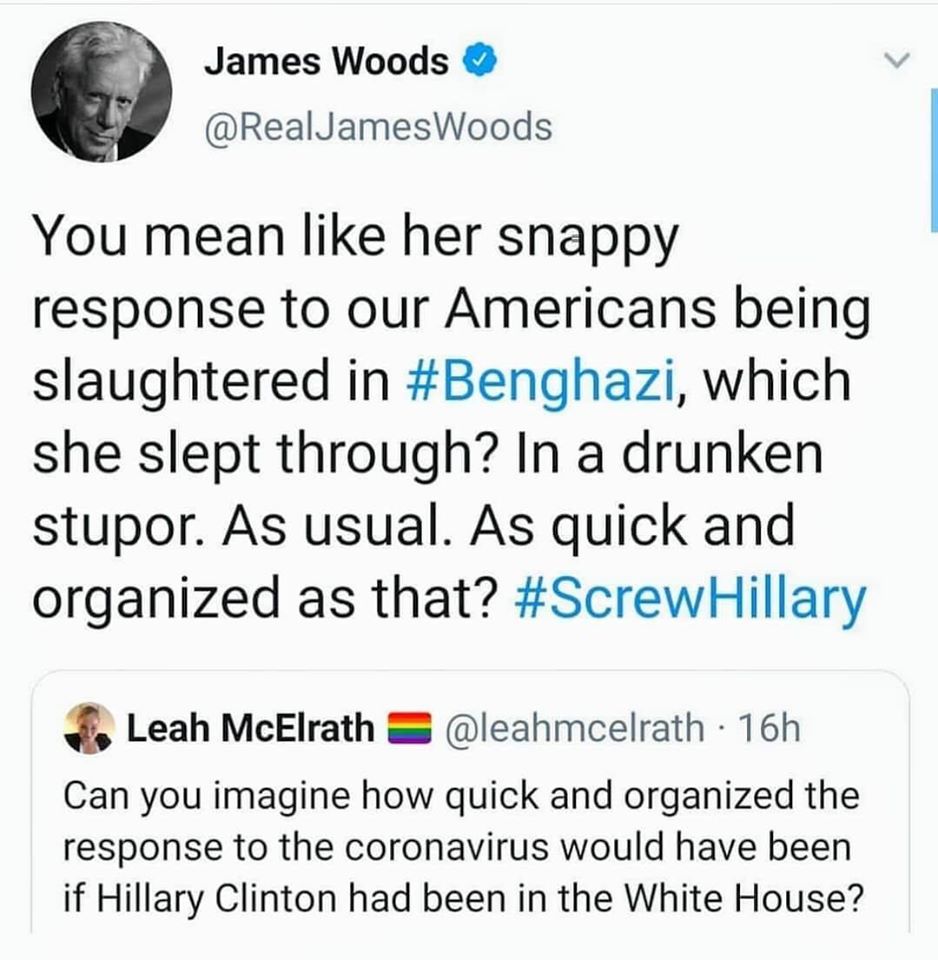Screen dimensions: 938x960
Task: Open the @RealJamesWoods handle link
Action: [378, 127]
